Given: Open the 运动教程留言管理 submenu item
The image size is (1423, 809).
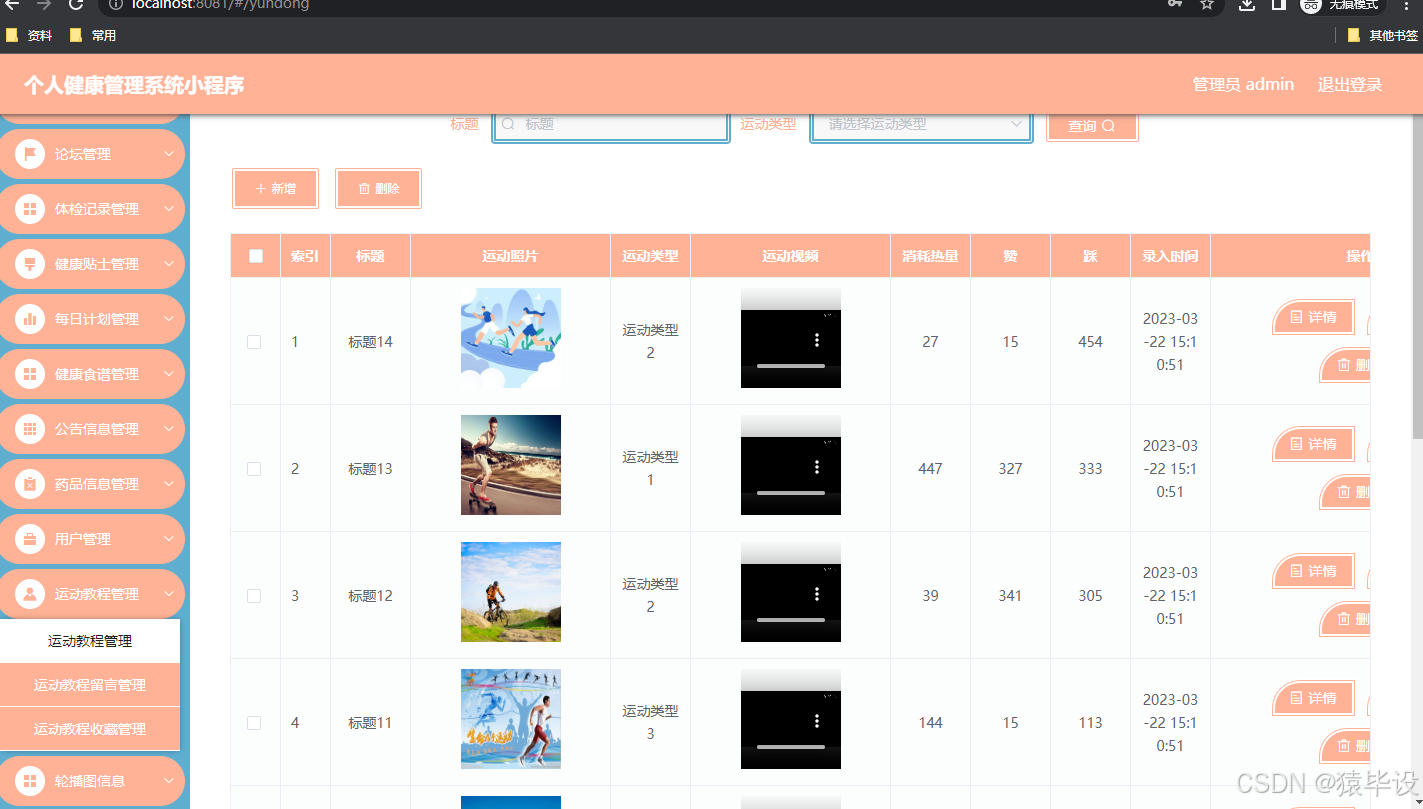Looking at the screenshot, I should point(90,685).
